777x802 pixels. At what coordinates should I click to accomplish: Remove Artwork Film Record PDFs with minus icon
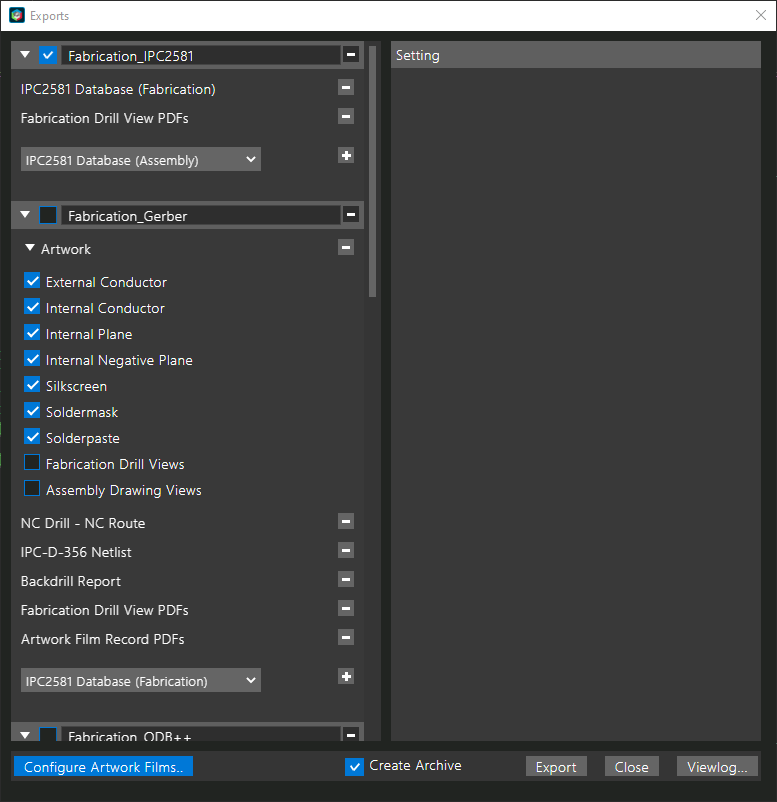[x=346, y=637]
